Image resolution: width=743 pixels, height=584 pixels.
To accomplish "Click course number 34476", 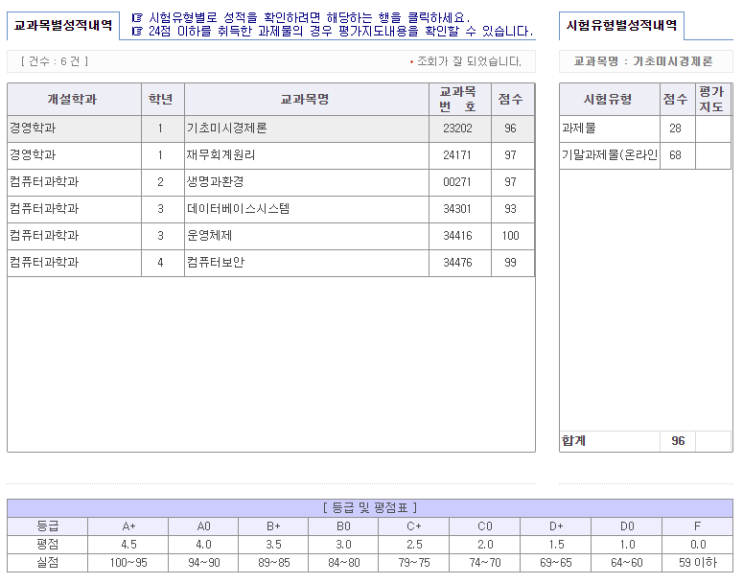I will (x=458, y=263).
